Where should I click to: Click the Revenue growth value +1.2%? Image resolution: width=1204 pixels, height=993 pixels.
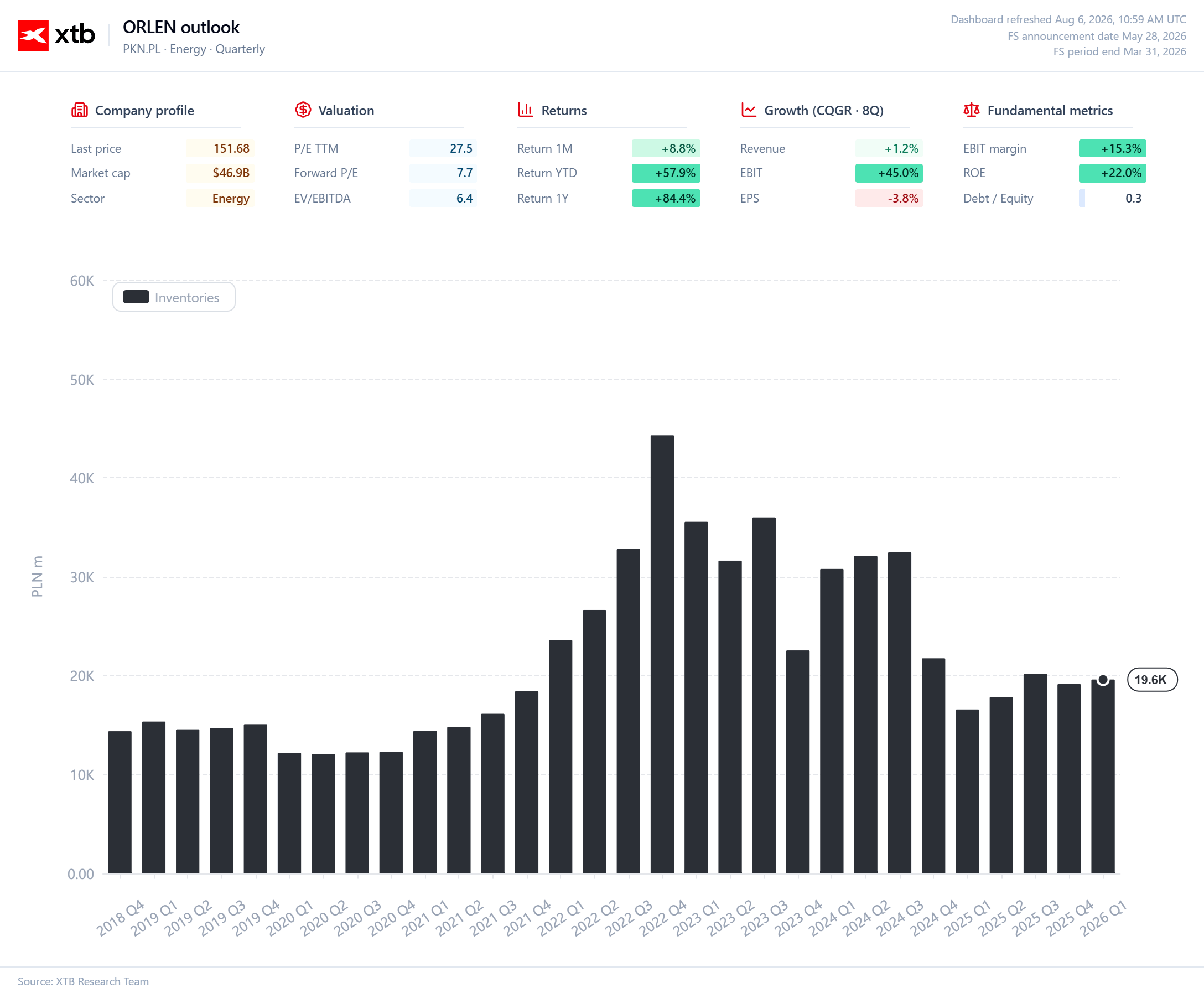[889, 148]
